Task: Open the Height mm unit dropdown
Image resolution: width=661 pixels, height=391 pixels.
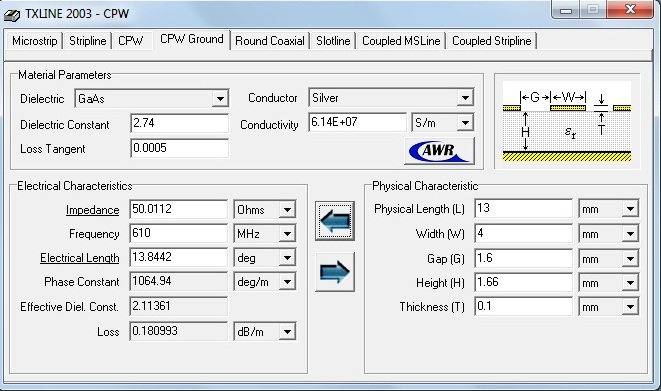Action: [609, 283]
